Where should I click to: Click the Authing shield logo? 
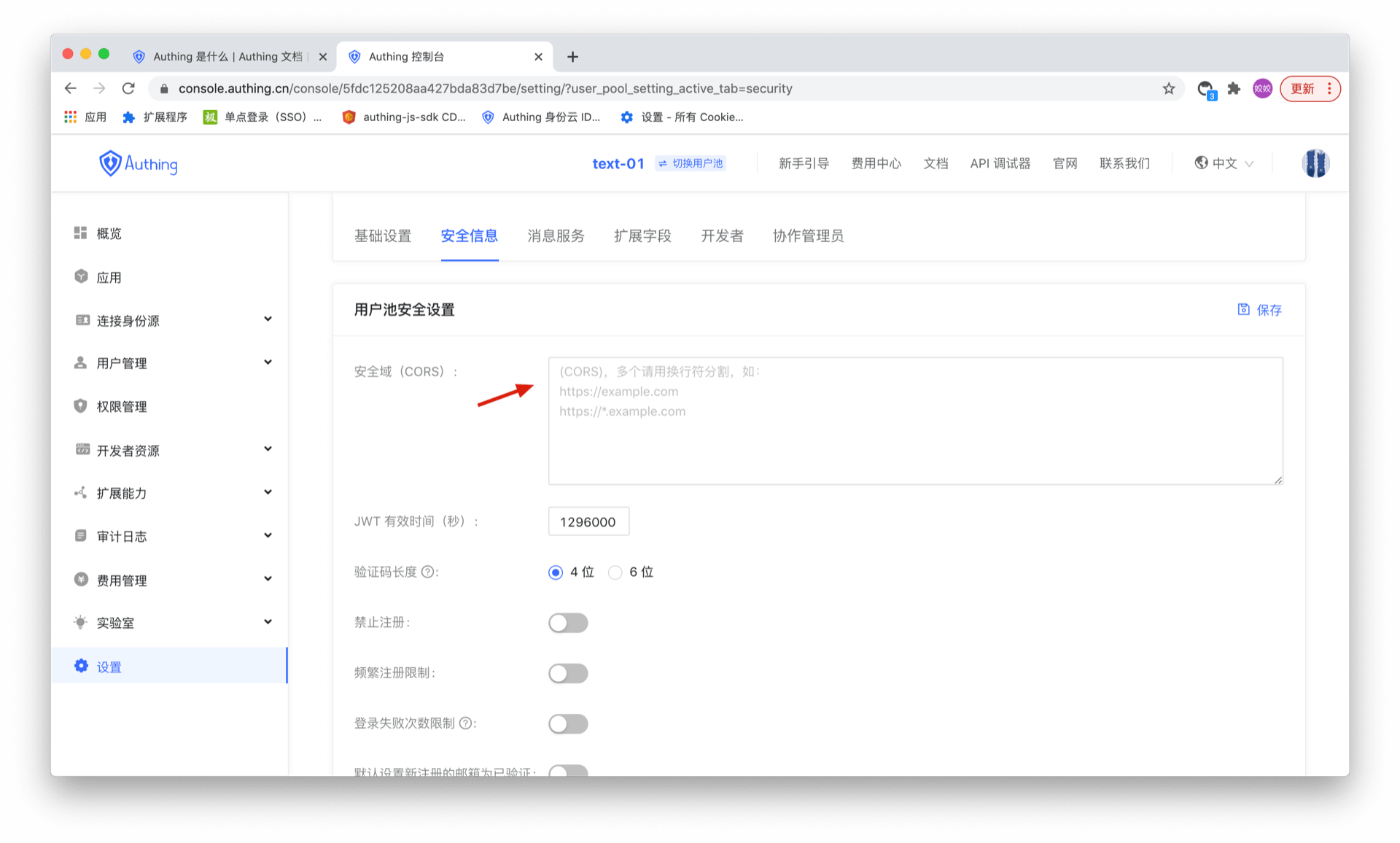[110, 163]
